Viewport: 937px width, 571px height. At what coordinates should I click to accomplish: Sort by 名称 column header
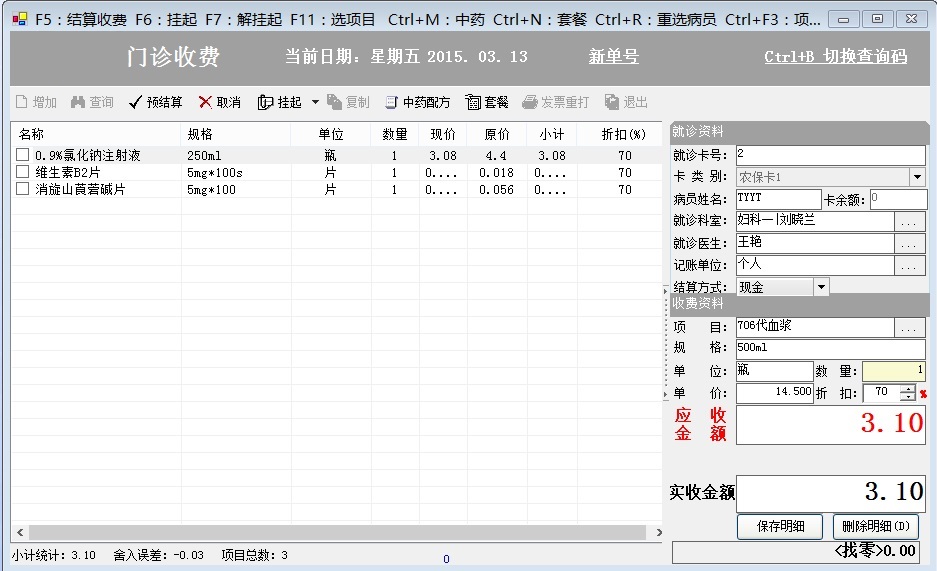(96, 134)
